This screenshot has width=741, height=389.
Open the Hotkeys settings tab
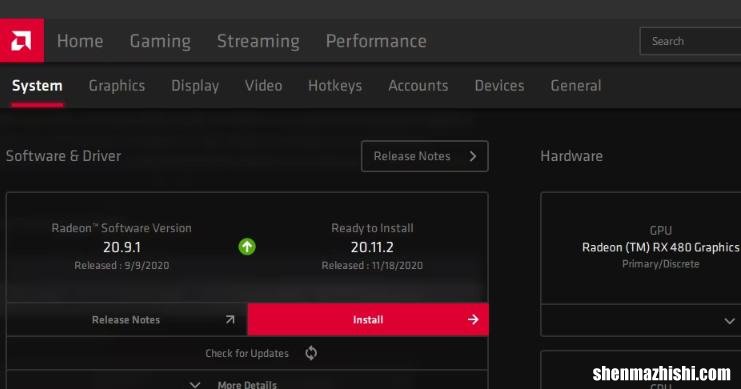tap(335, 86)
